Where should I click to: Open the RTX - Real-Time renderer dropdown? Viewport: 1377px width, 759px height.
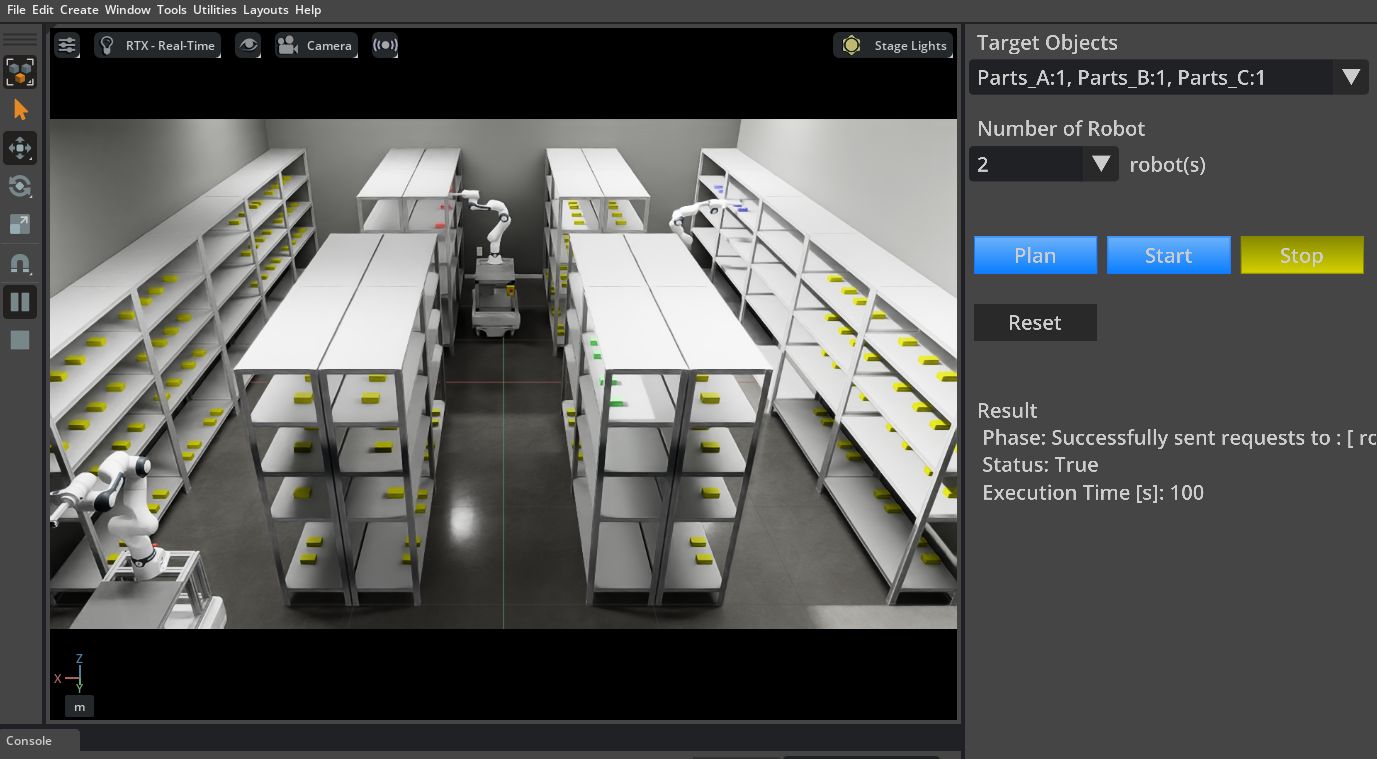pos(157,45)
